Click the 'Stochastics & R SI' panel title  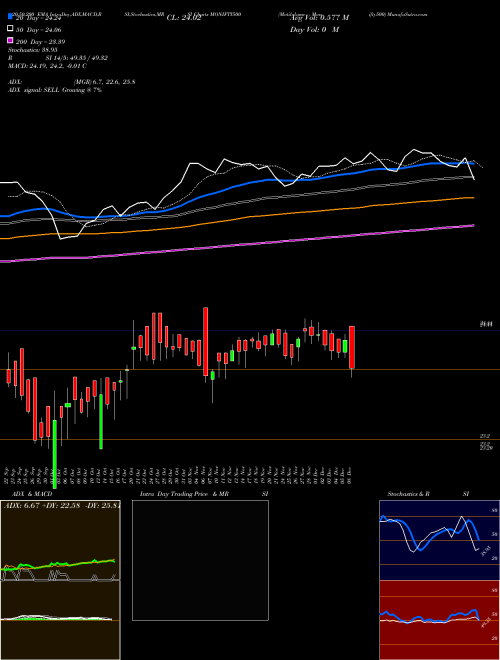tap(428, 494)
